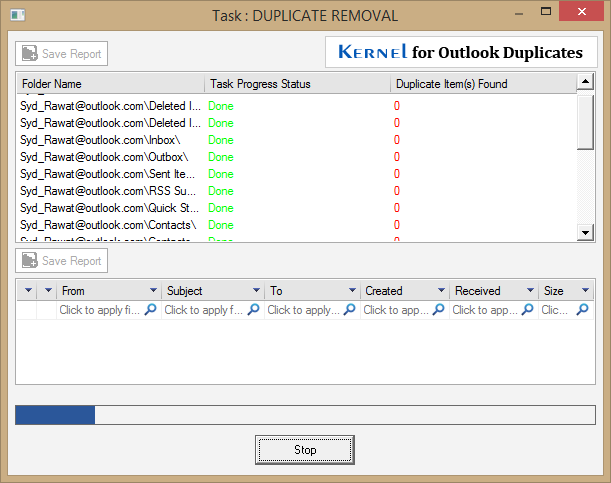Open the Subject column dropdown arrow
The height and width of the screenshot is (483, 611).
coord(256,290)
